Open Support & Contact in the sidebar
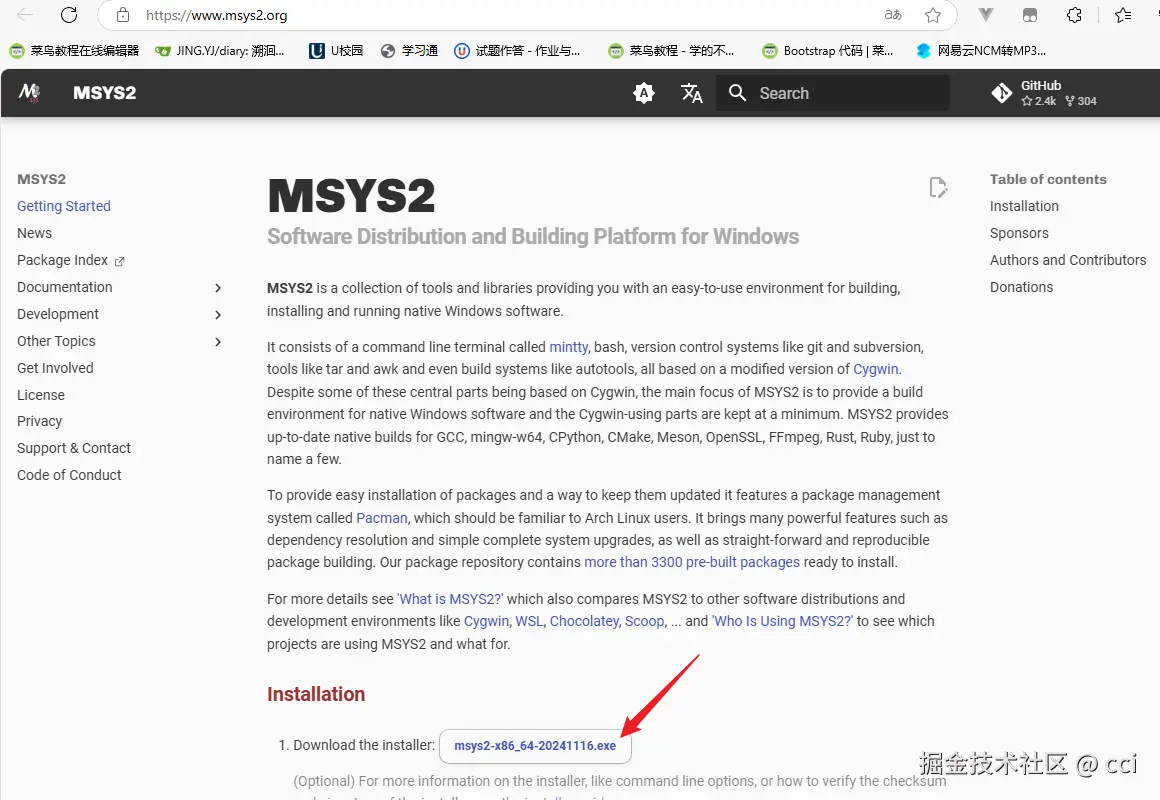 [x=74, y=448]
